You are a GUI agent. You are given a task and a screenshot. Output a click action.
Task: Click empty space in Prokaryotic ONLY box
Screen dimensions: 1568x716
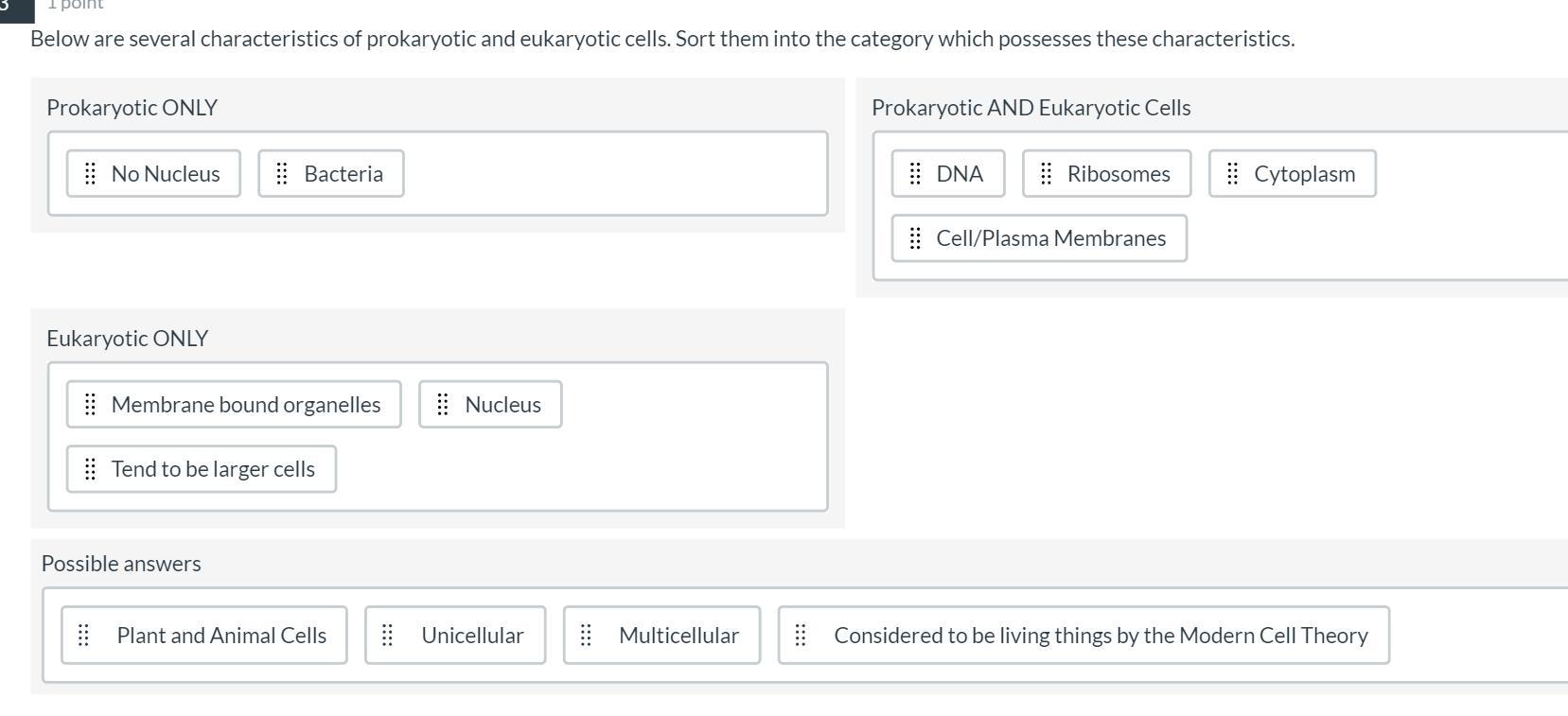click(x=615, y=174)
